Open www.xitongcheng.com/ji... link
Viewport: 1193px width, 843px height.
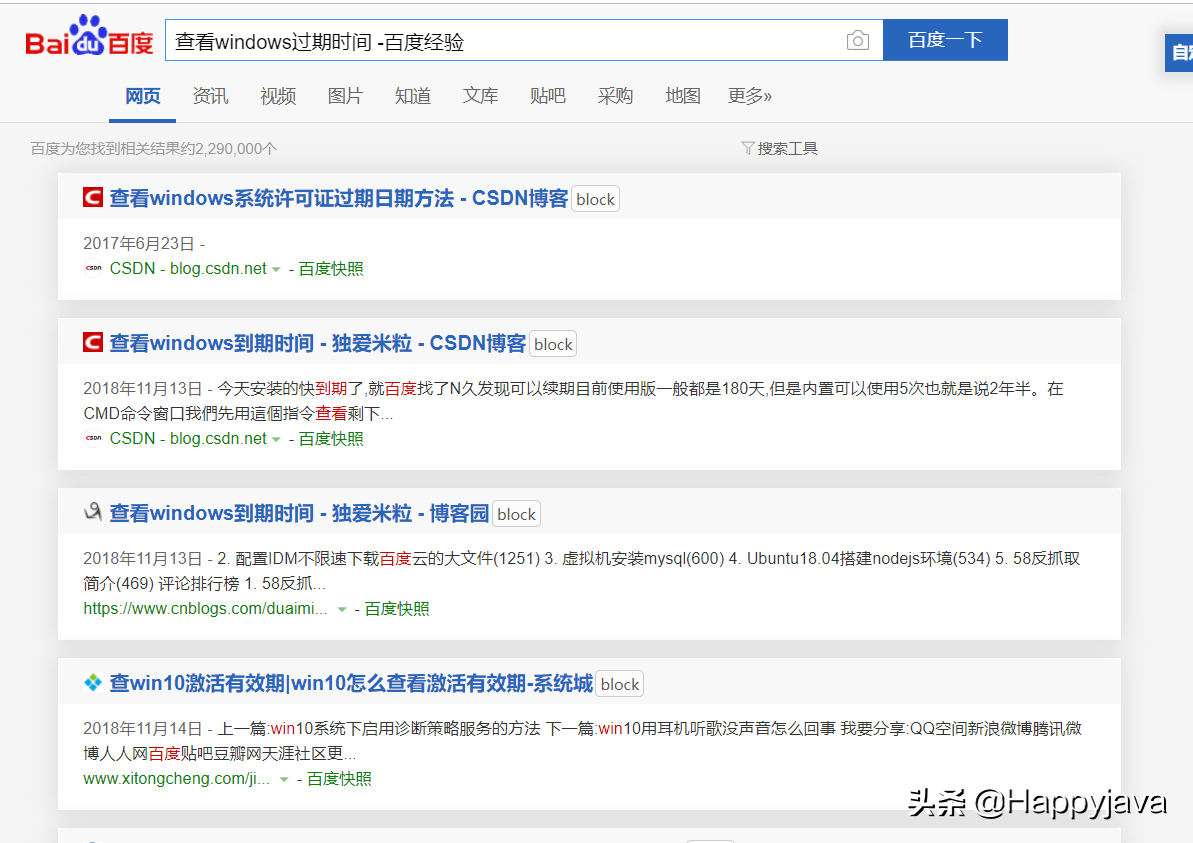177,779
